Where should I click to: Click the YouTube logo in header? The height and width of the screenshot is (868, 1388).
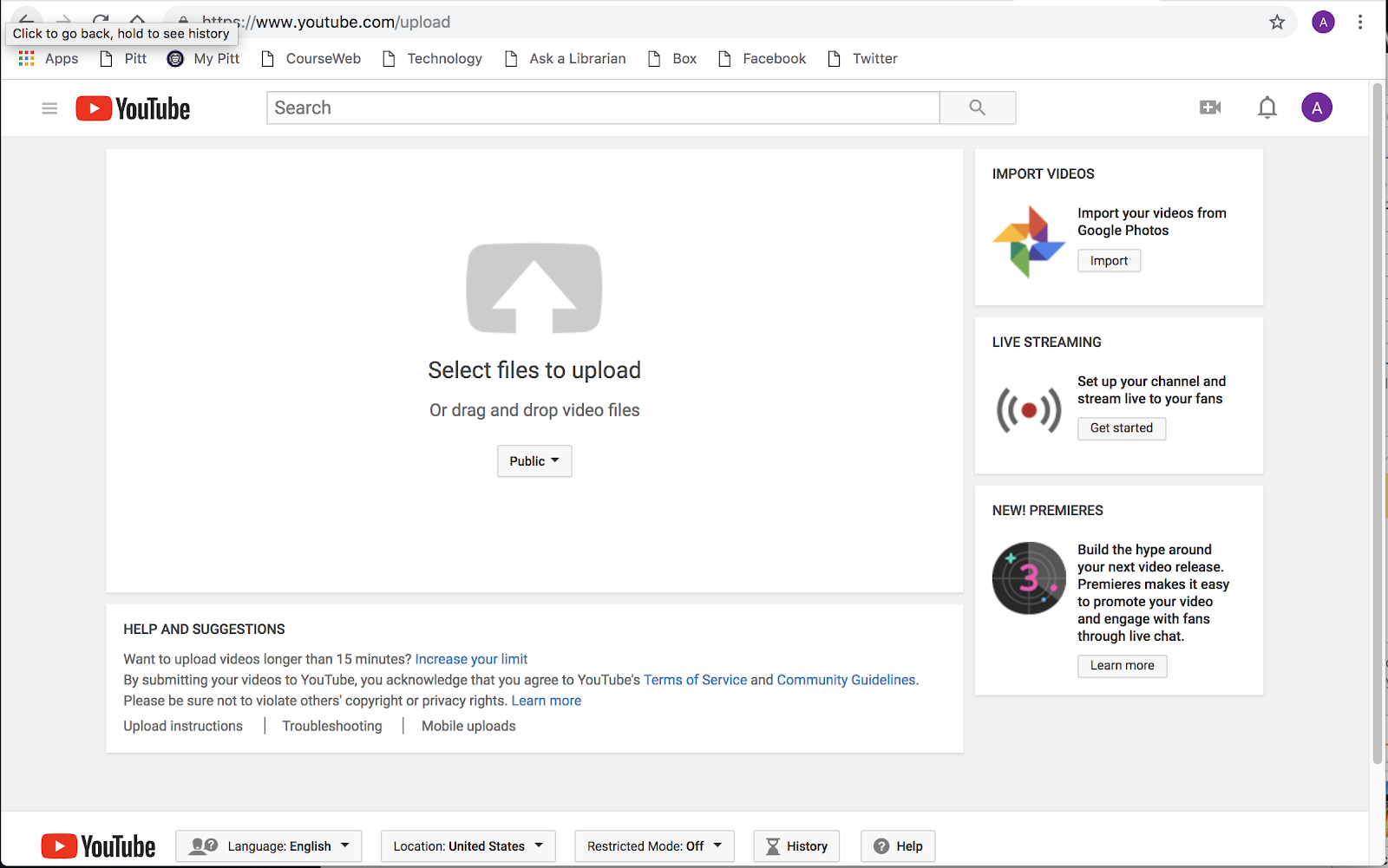click(133, 108)
